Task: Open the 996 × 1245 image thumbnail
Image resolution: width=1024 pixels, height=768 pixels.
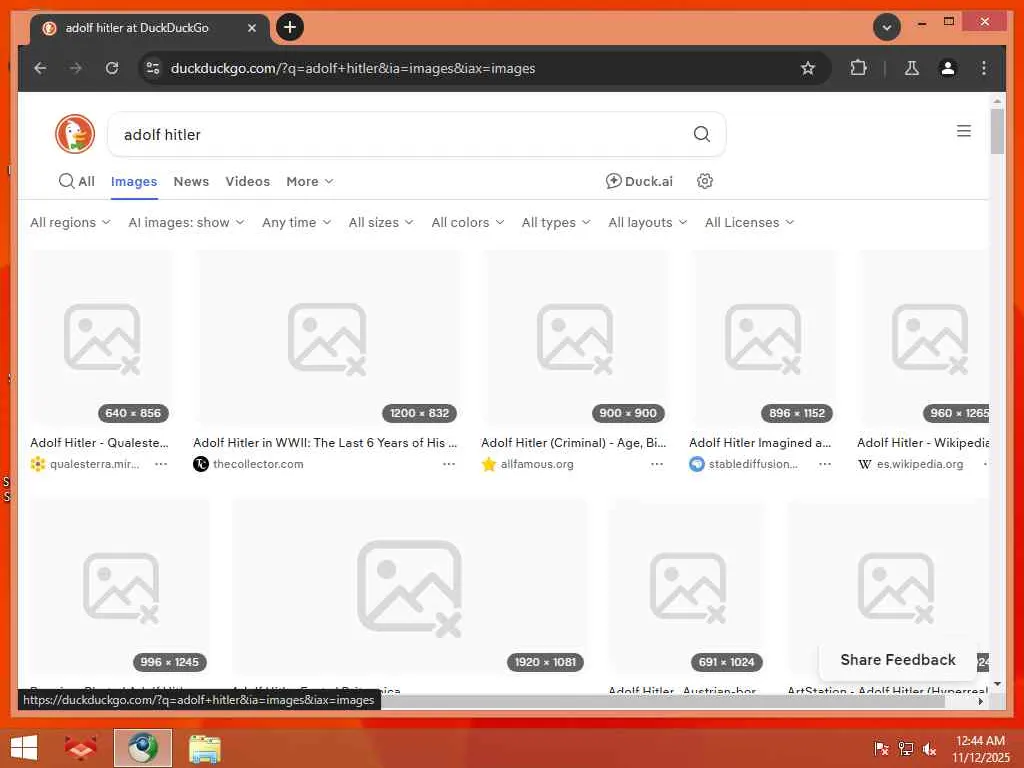Action: click(x=120, y=586)
